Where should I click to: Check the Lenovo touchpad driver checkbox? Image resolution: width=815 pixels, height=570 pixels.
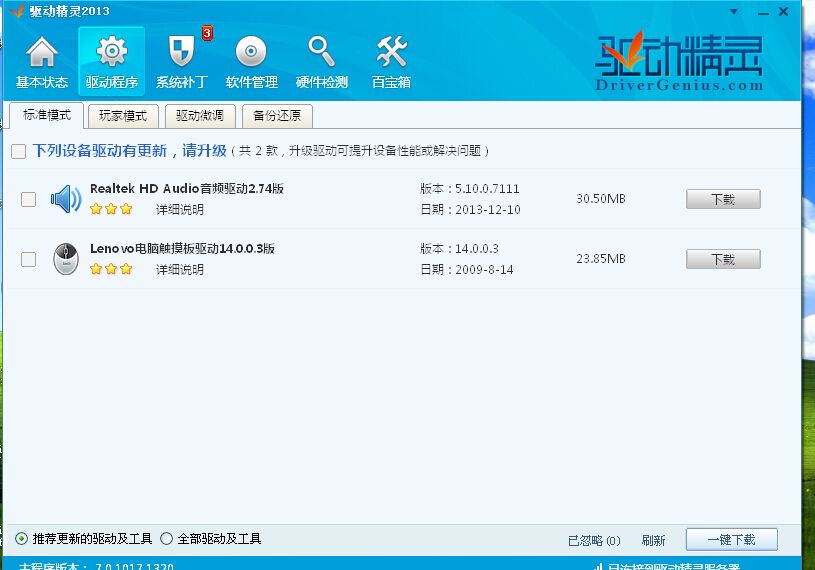click(x=28, y=259)
